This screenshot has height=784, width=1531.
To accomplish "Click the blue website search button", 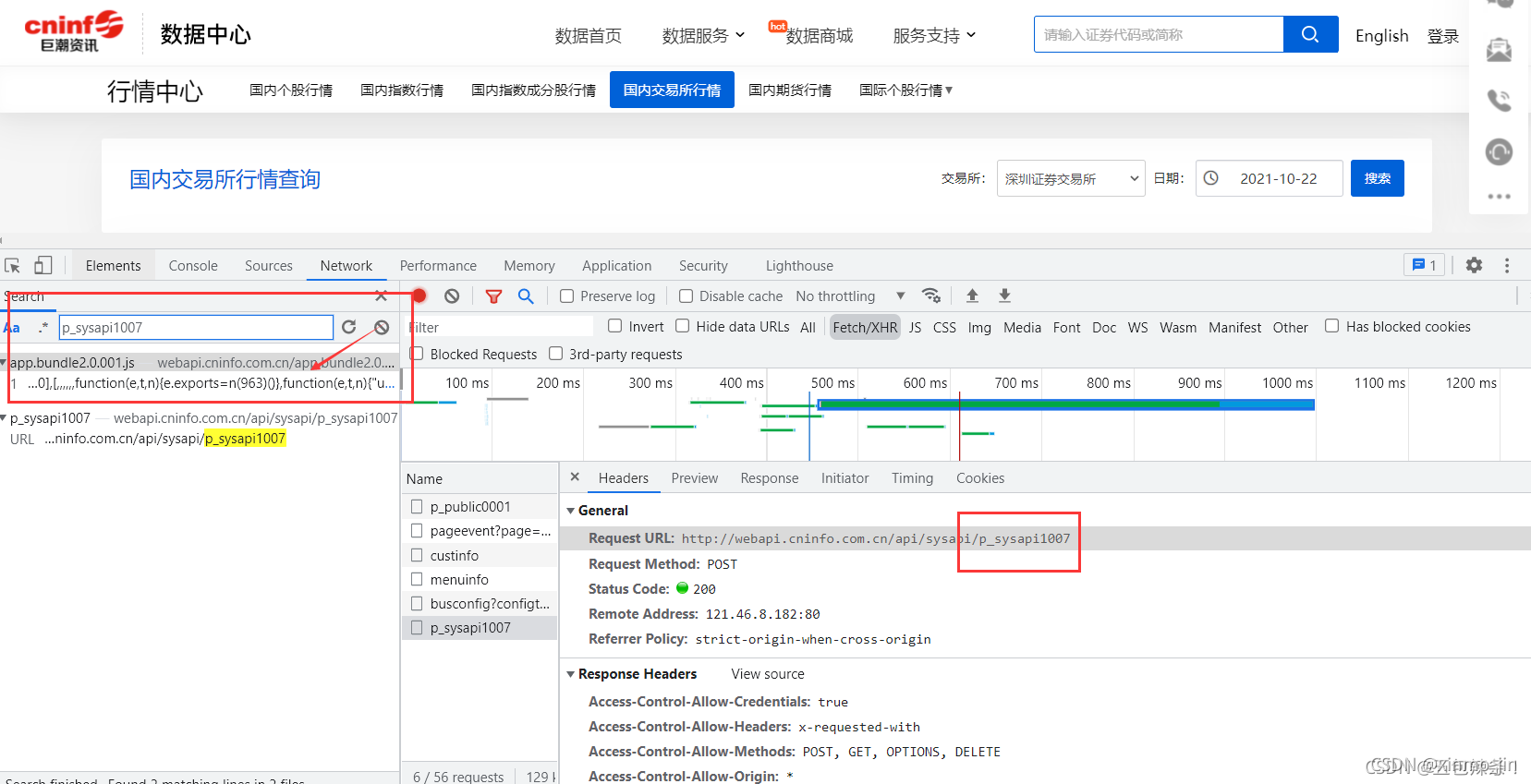I will pyautogui.click(x=1310, y=34).
